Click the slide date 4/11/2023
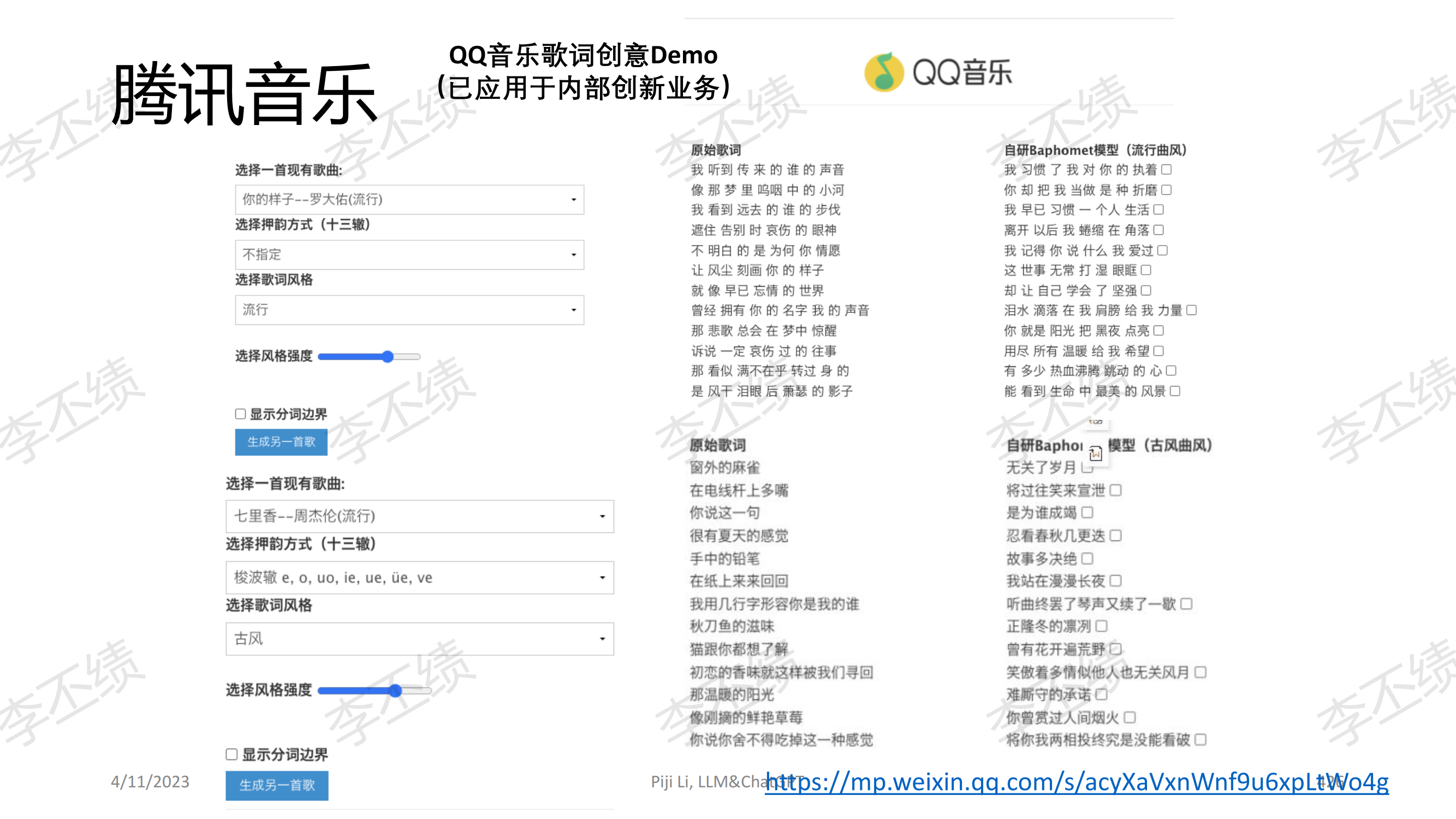1456x819 pixels. pos(150,782)
